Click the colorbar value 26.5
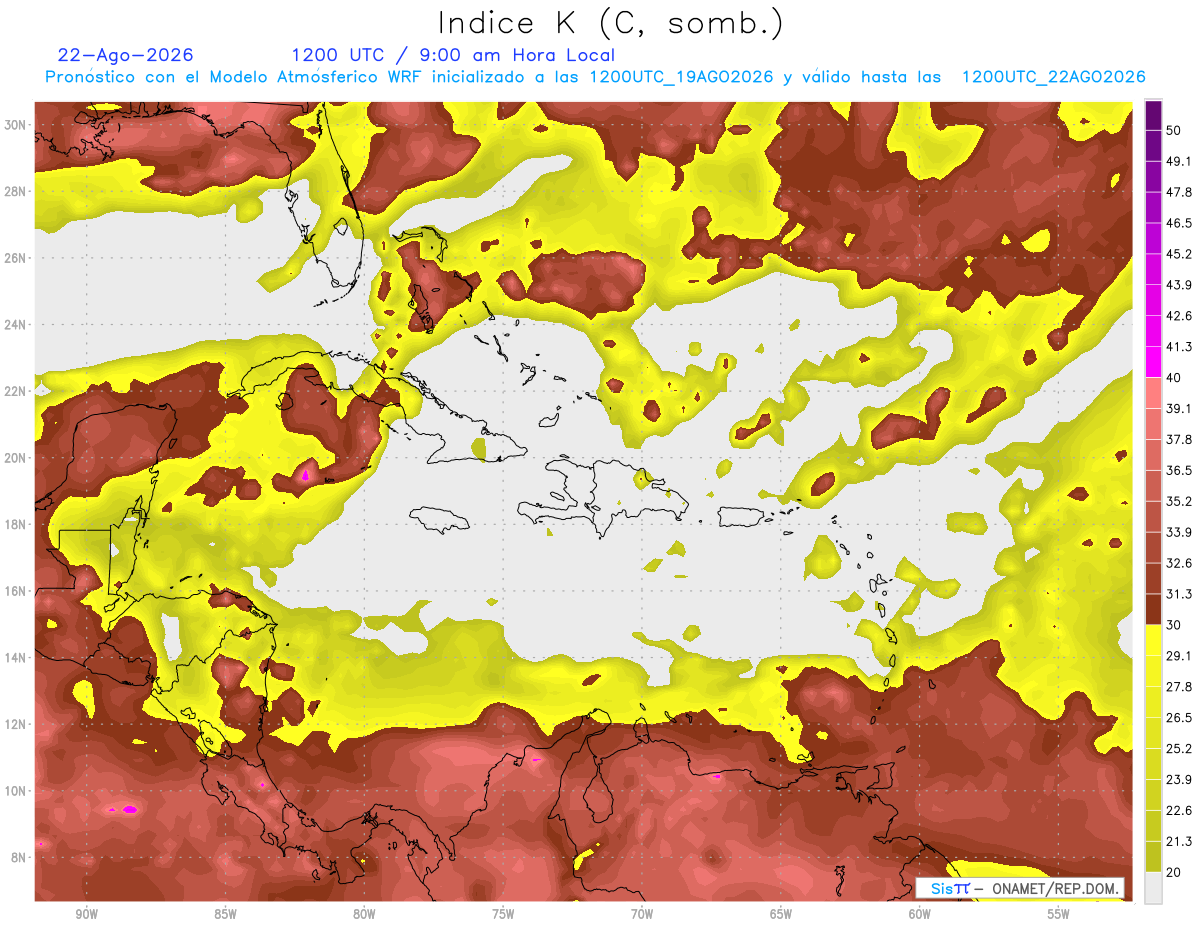Viewport: 1200px width, 927px height. [1178, 718]
